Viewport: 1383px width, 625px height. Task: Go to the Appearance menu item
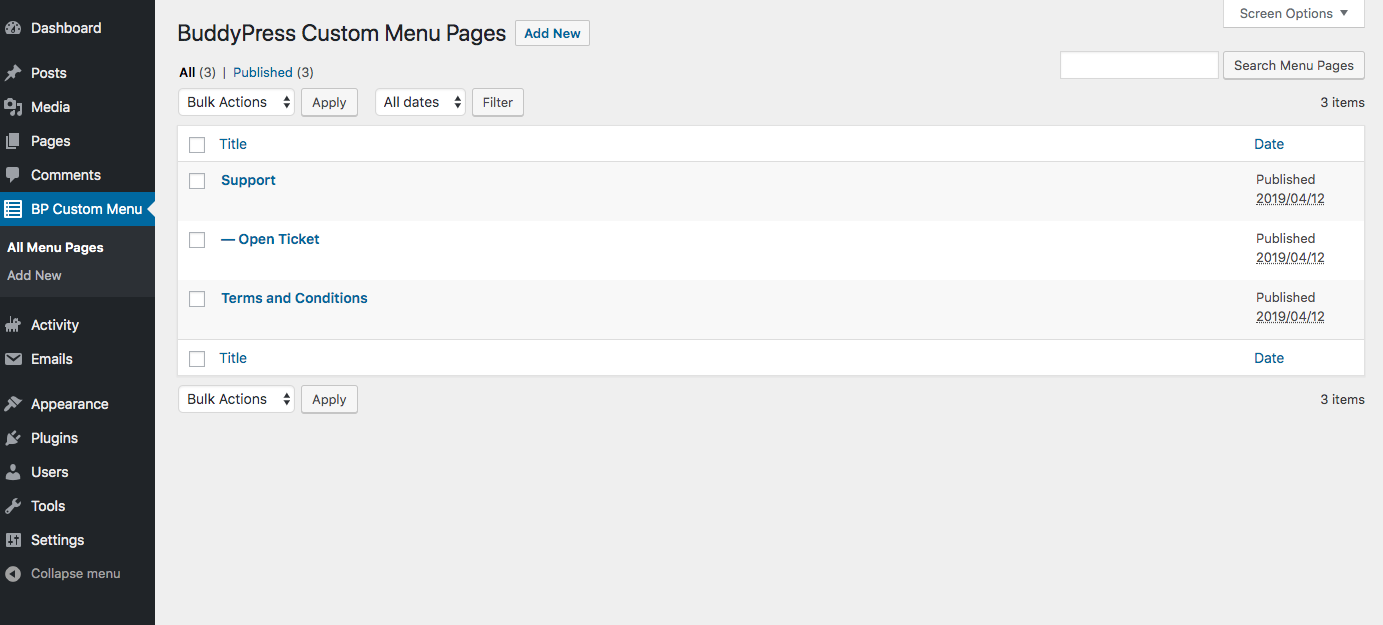69,404
